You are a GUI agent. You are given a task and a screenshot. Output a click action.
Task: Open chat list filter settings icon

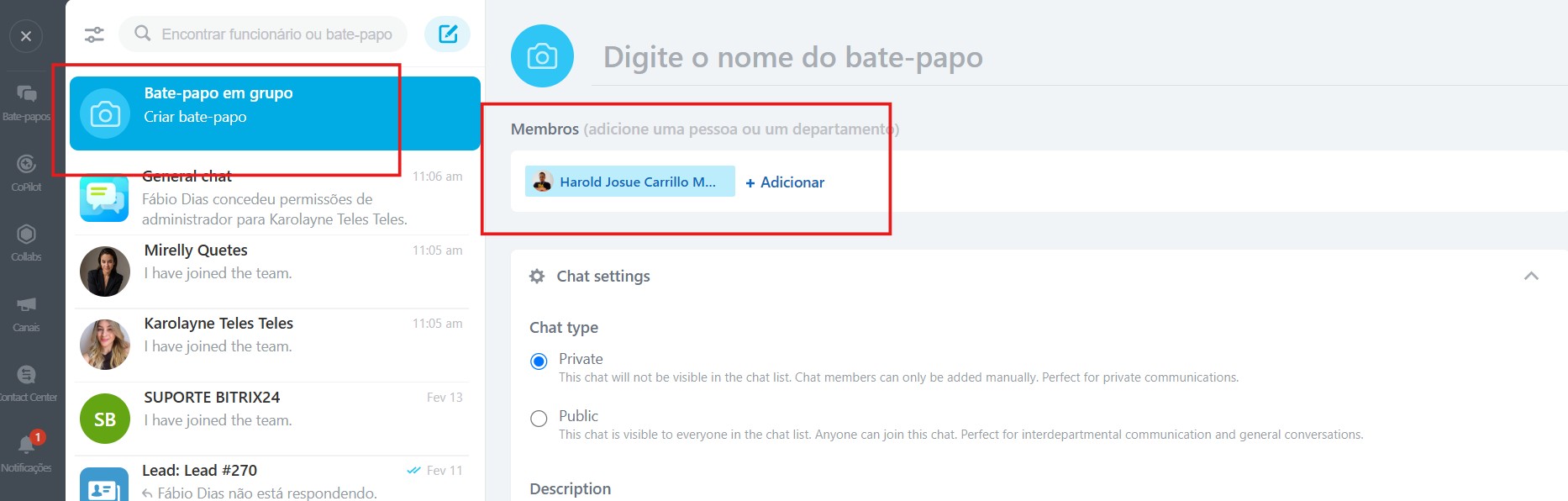coord(94,34)
